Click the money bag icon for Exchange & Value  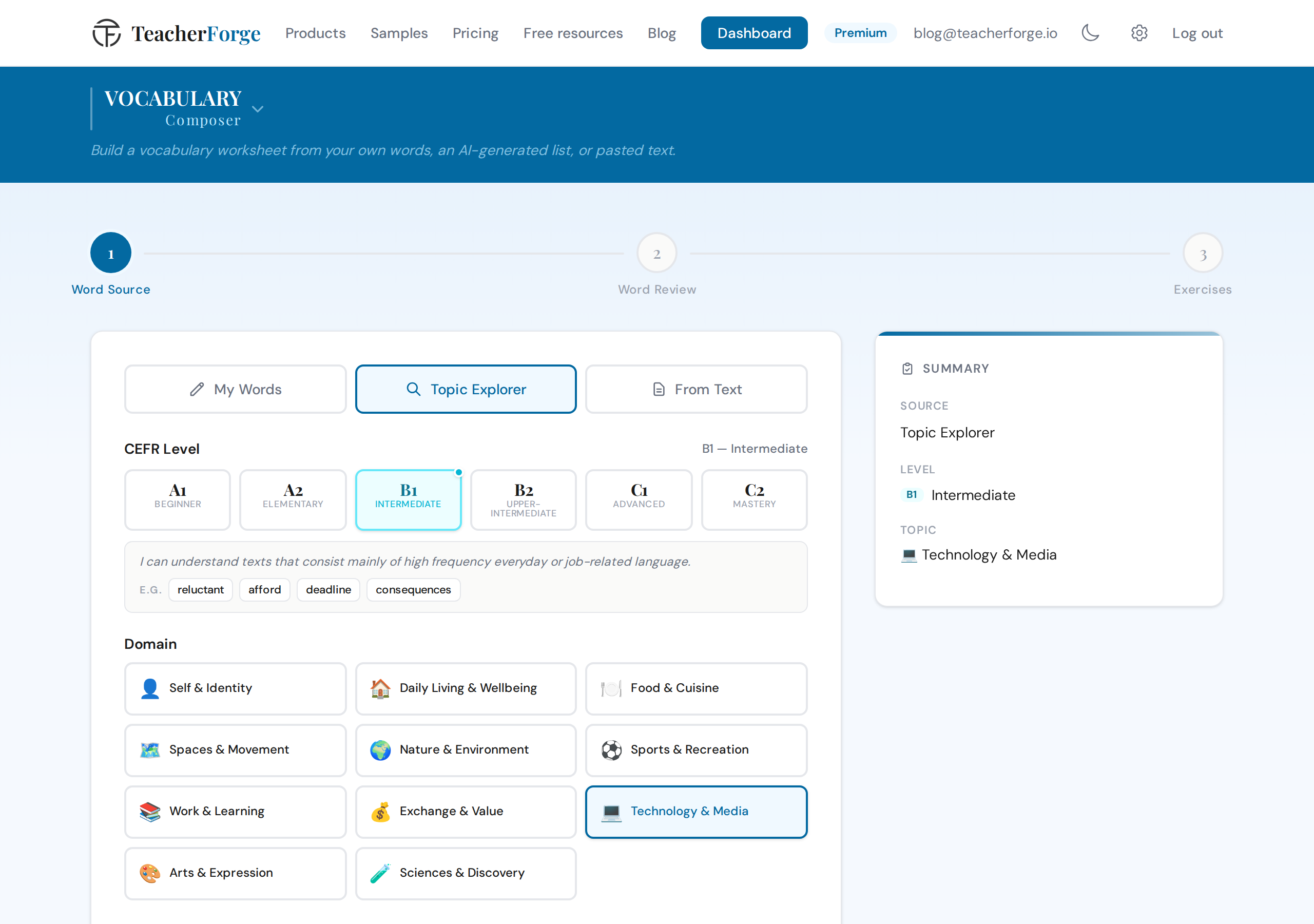point(380,812)
